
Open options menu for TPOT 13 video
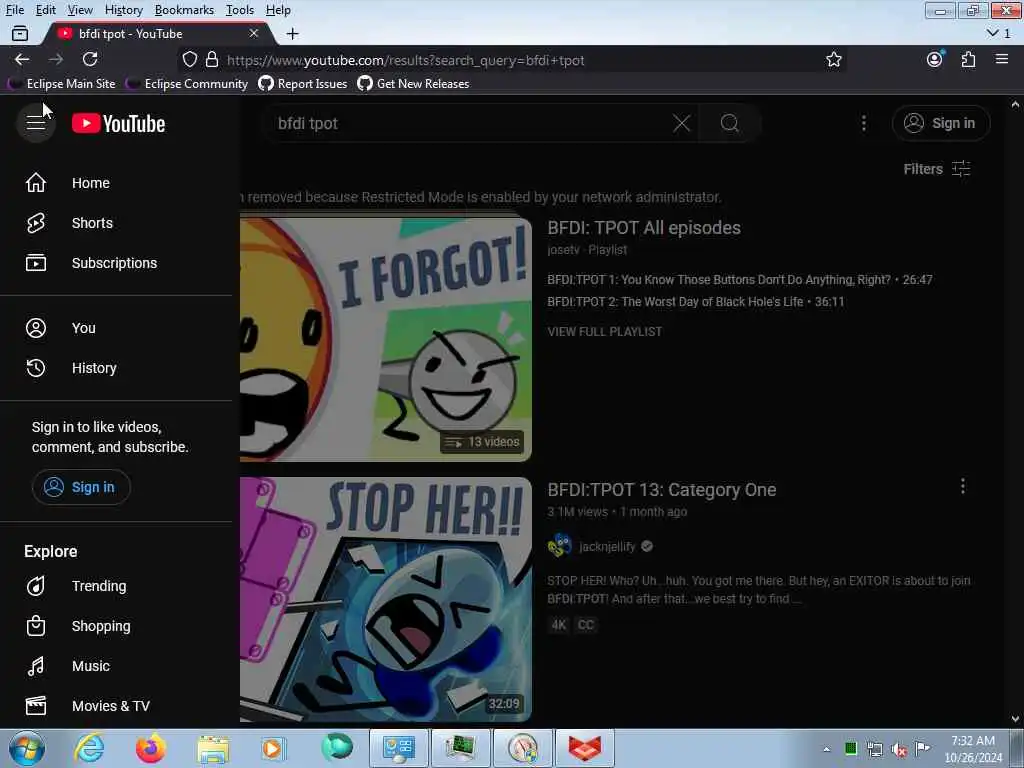963,486
